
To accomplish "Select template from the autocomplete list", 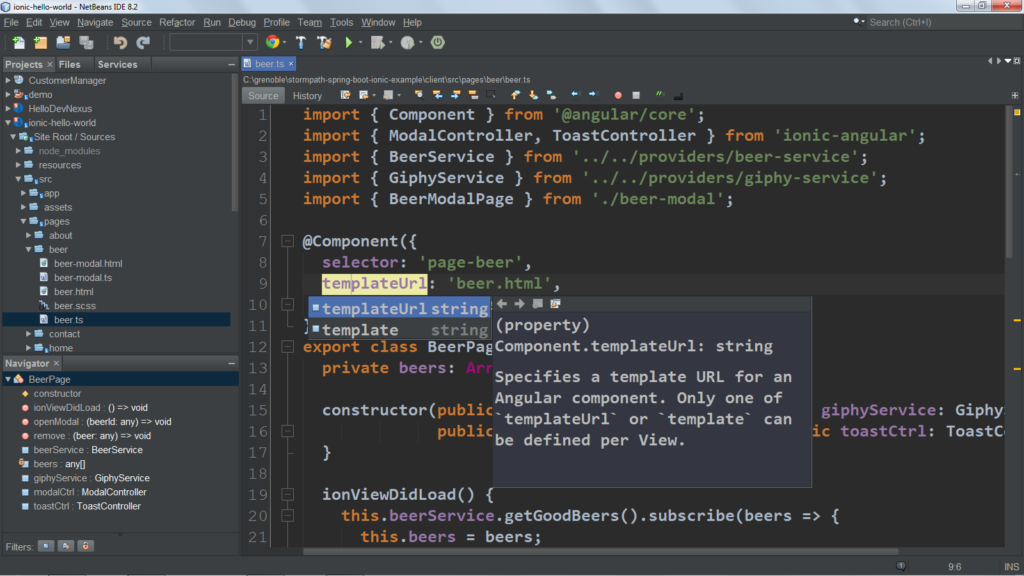I will coord(360,329).
